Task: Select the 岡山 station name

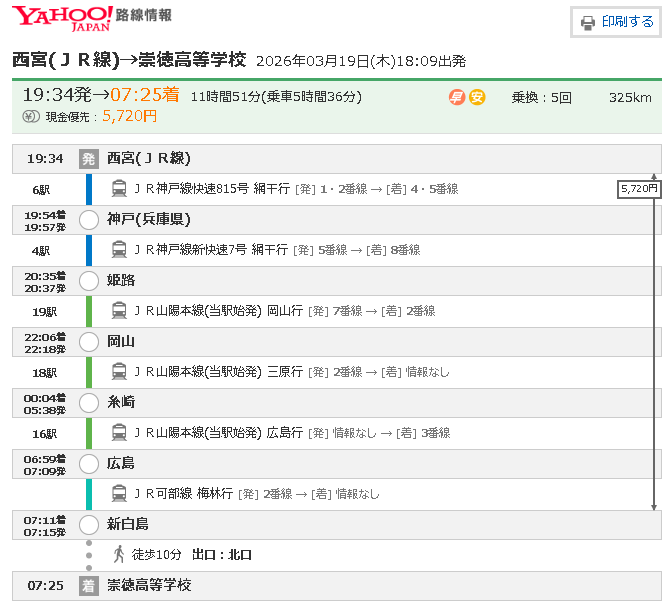Action: [121, 341]
